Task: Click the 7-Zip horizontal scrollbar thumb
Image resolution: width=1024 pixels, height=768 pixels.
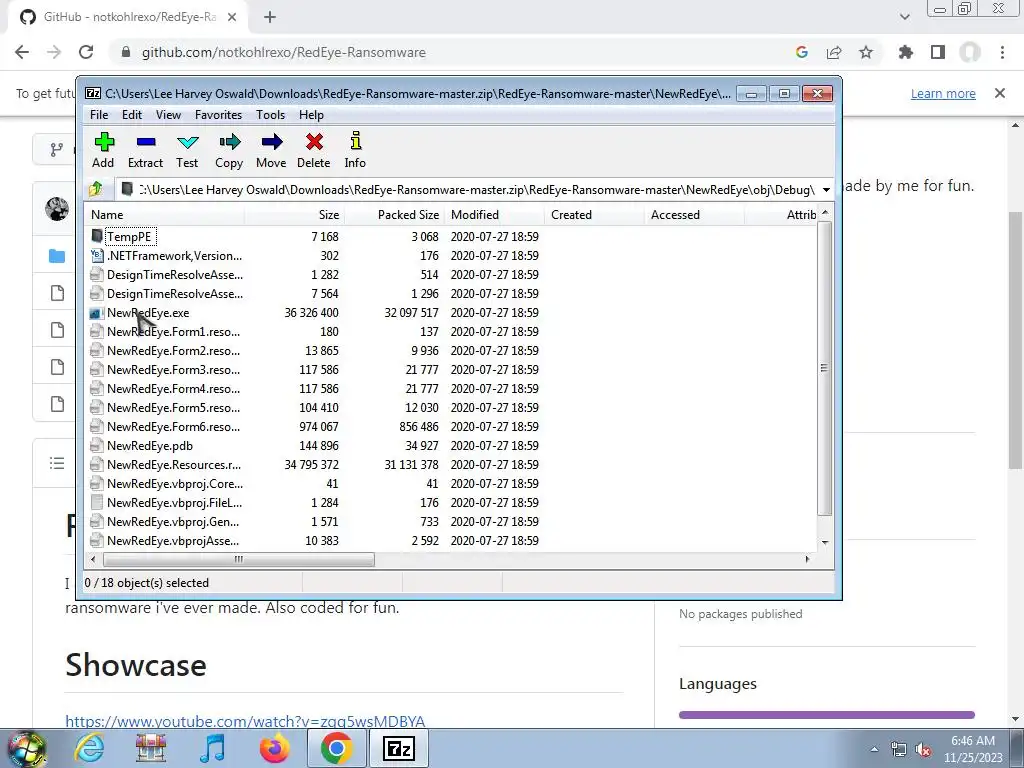Action: click(x=239, y=560)
